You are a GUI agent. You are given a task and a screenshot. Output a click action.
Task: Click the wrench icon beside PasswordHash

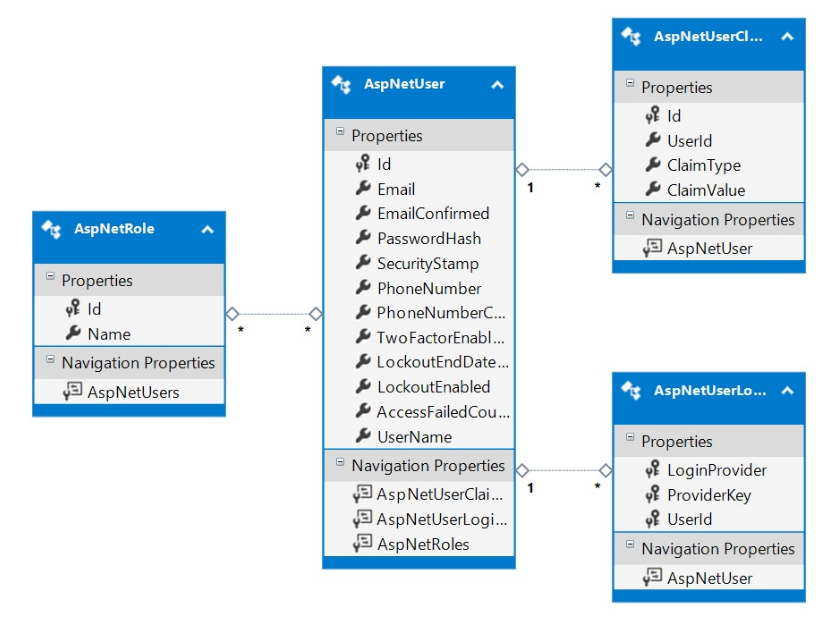[x=363, y=237]
